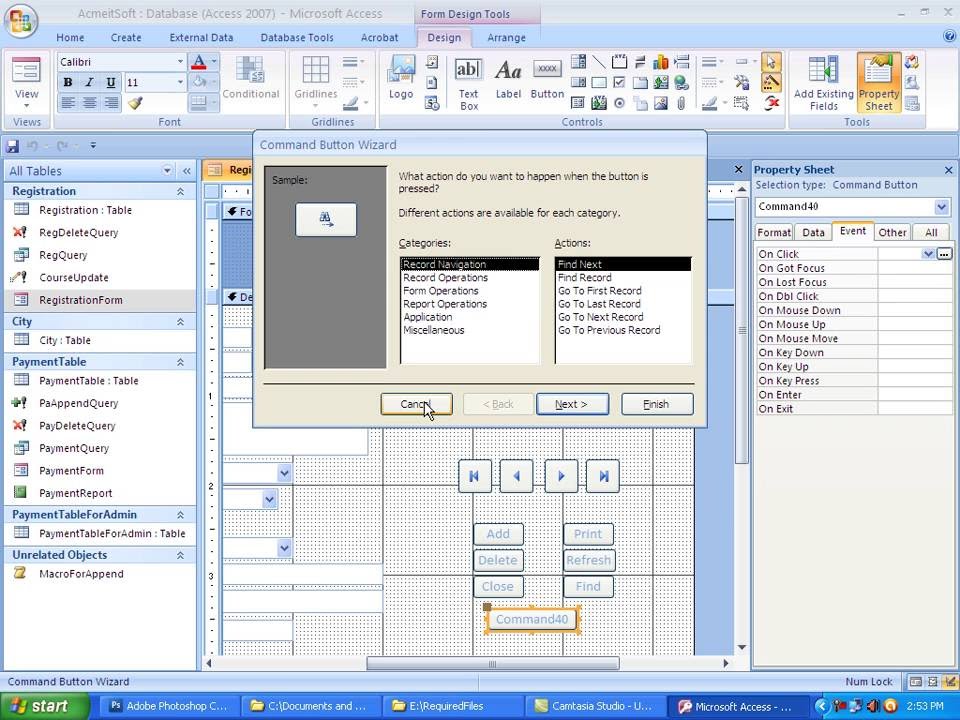
Task: Collapse the PaymentTable group
Action: click(181, 362)
